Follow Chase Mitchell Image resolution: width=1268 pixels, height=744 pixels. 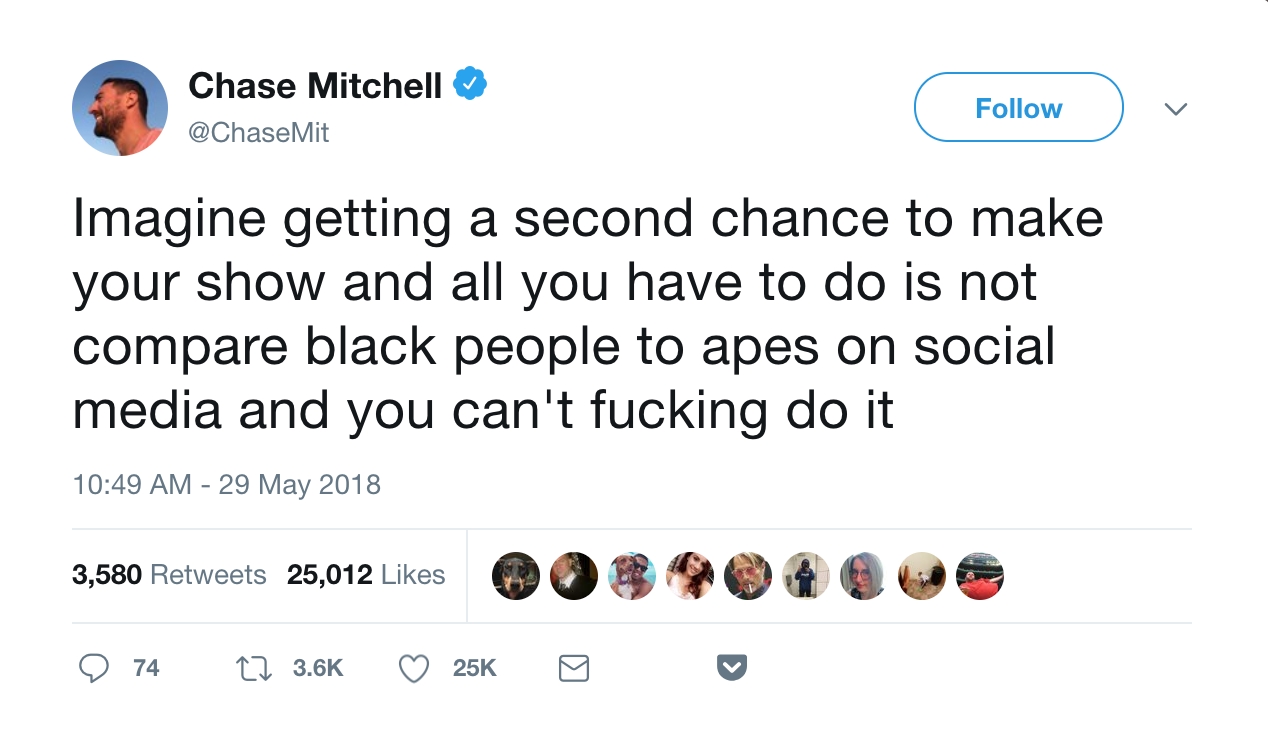tap(1018, 108)
